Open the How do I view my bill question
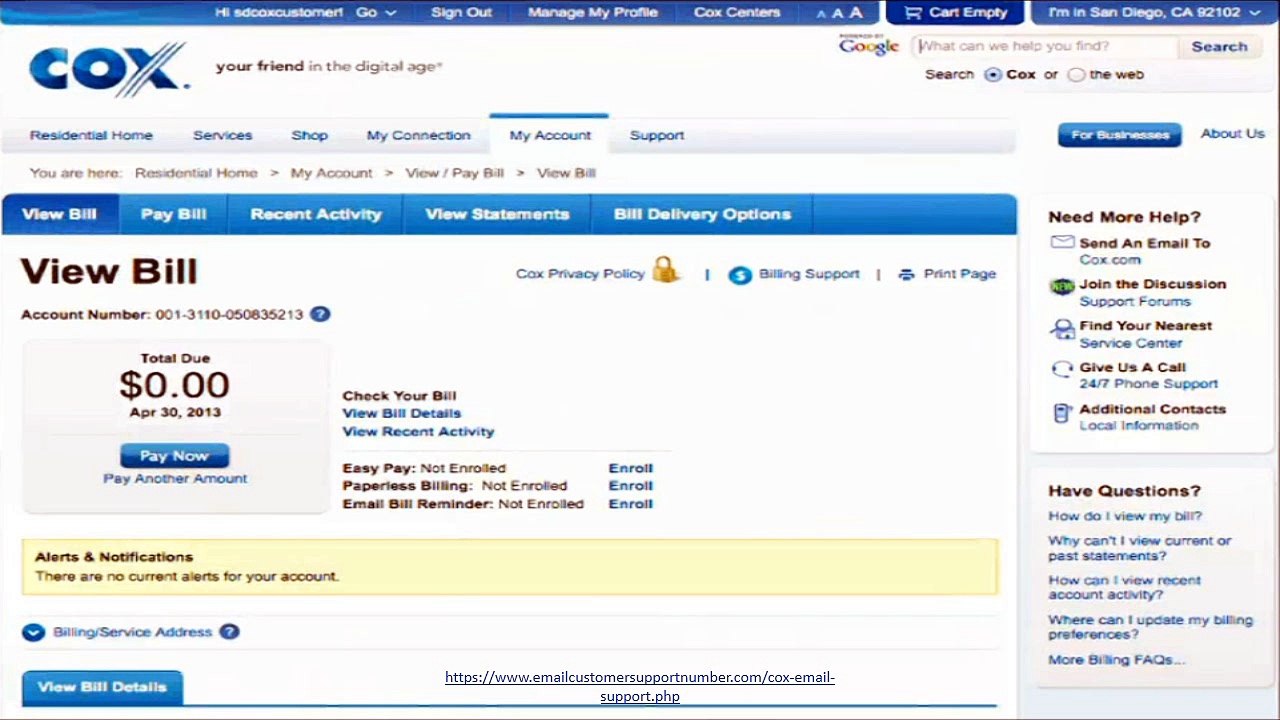Viewport: 1280px width, 720px height. click(x=1125, y=516)
